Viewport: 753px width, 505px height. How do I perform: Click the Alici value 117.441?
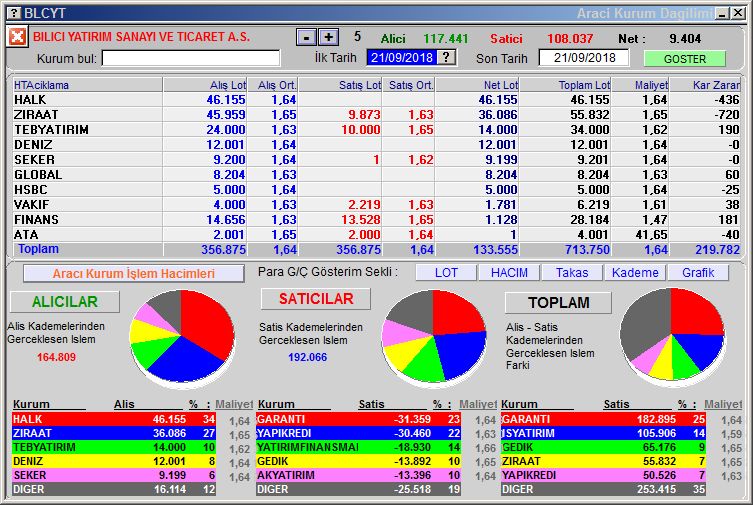tap(445, 38)
